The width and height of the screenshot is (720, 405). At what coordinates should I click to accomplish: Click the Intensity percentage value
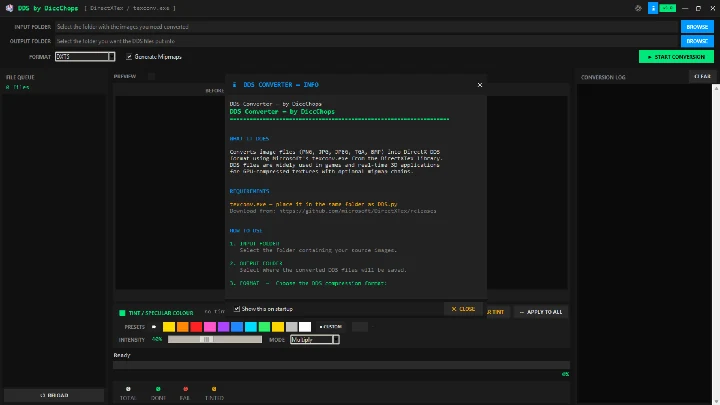(x=157, y=339)
